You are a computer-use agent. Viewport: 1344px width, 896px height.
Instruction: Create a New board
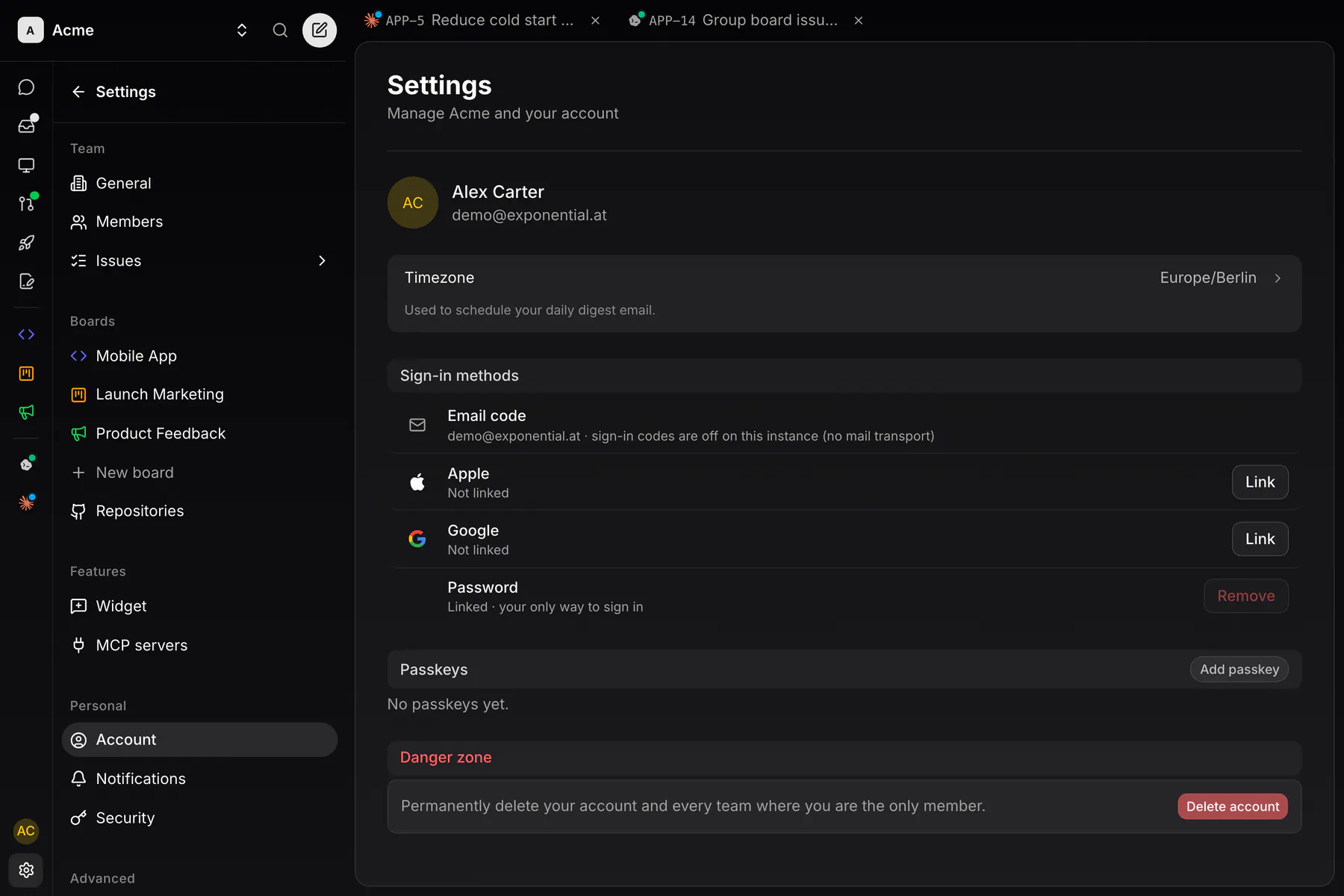pos(199,473)
